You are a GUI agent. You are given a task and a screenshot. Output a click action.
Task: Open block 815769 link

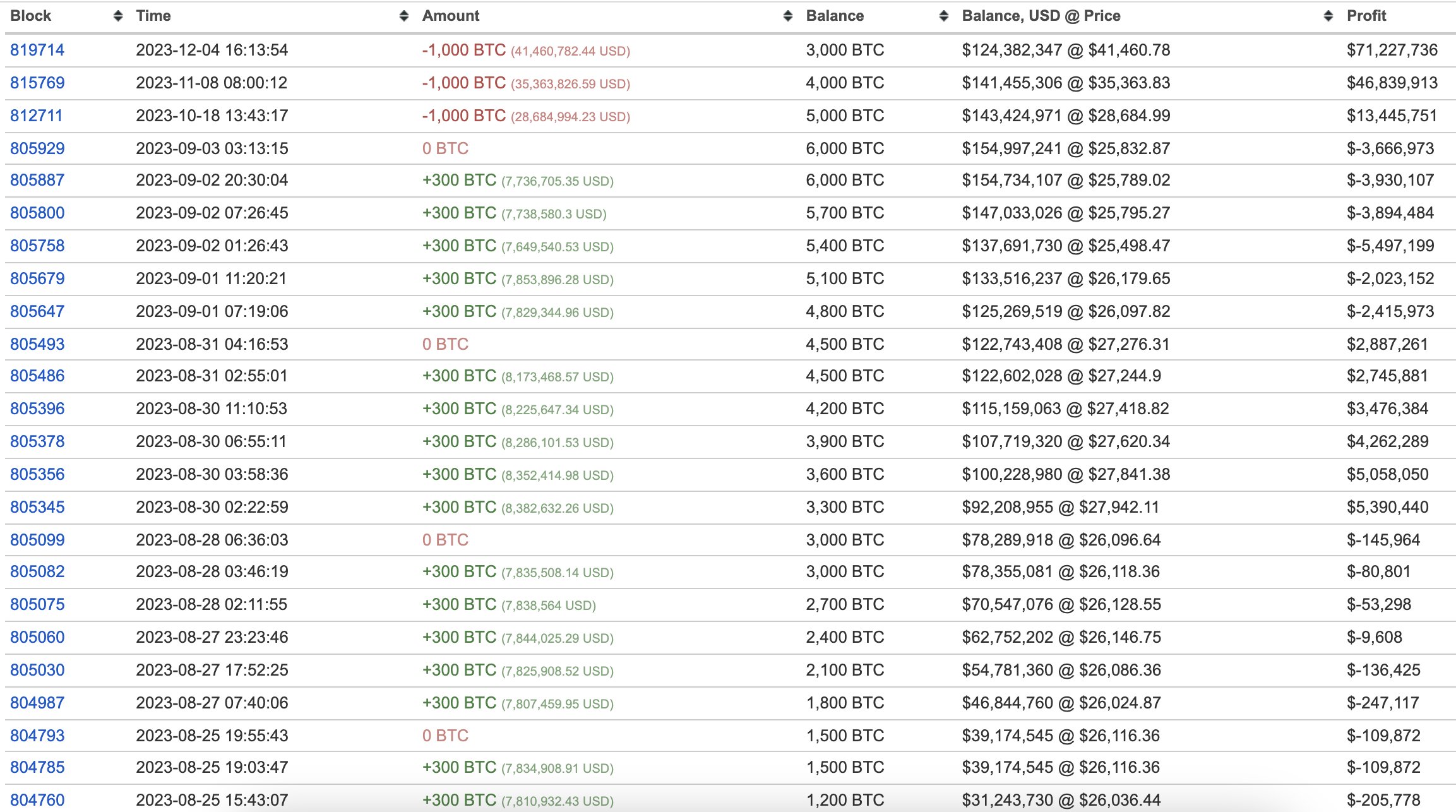(37, 83)
